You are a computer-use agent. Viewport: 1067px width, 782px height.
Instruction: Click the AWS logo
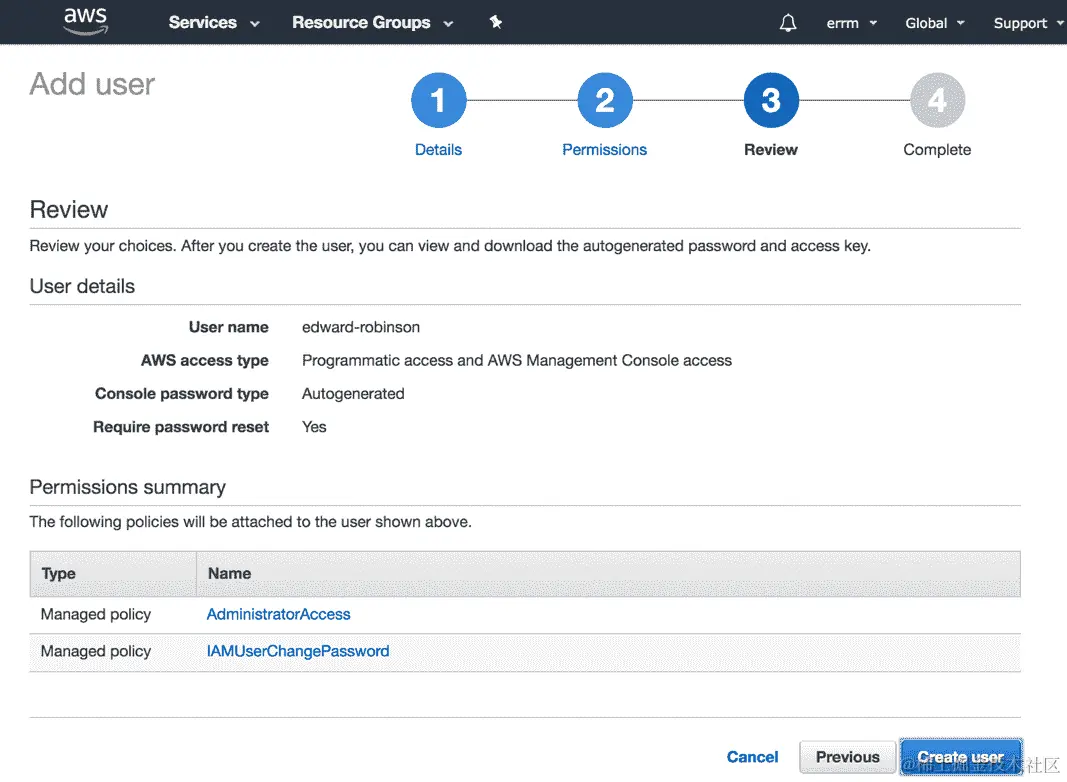[x=86, y=22]
